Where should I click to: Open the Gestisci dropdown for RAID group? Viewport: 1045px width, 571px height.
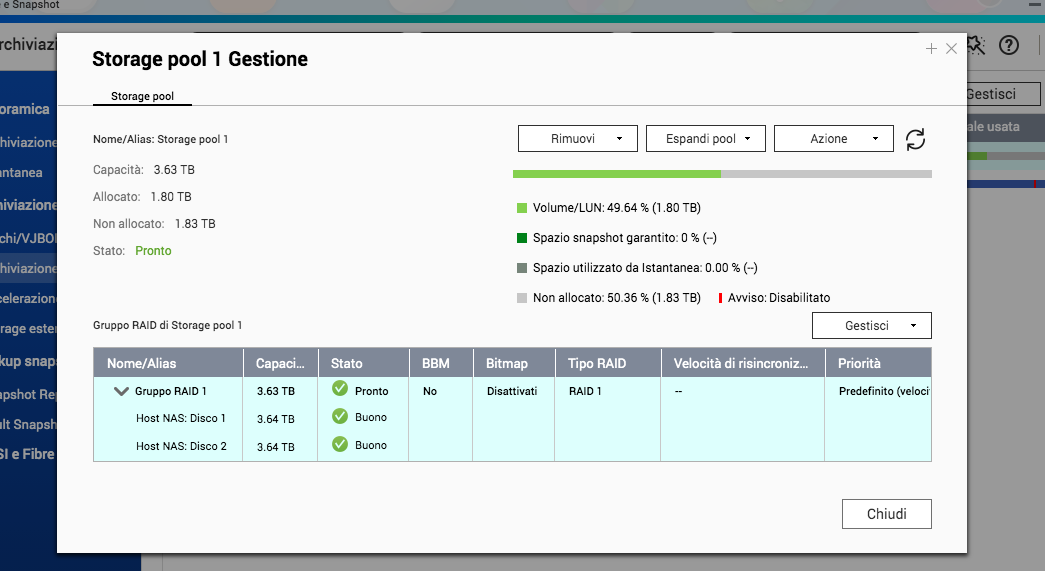pos(871,326)
